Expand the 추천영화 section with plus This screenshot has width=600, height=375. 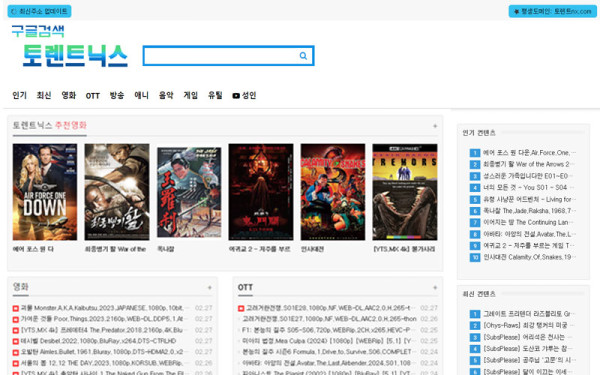(435, 126)
